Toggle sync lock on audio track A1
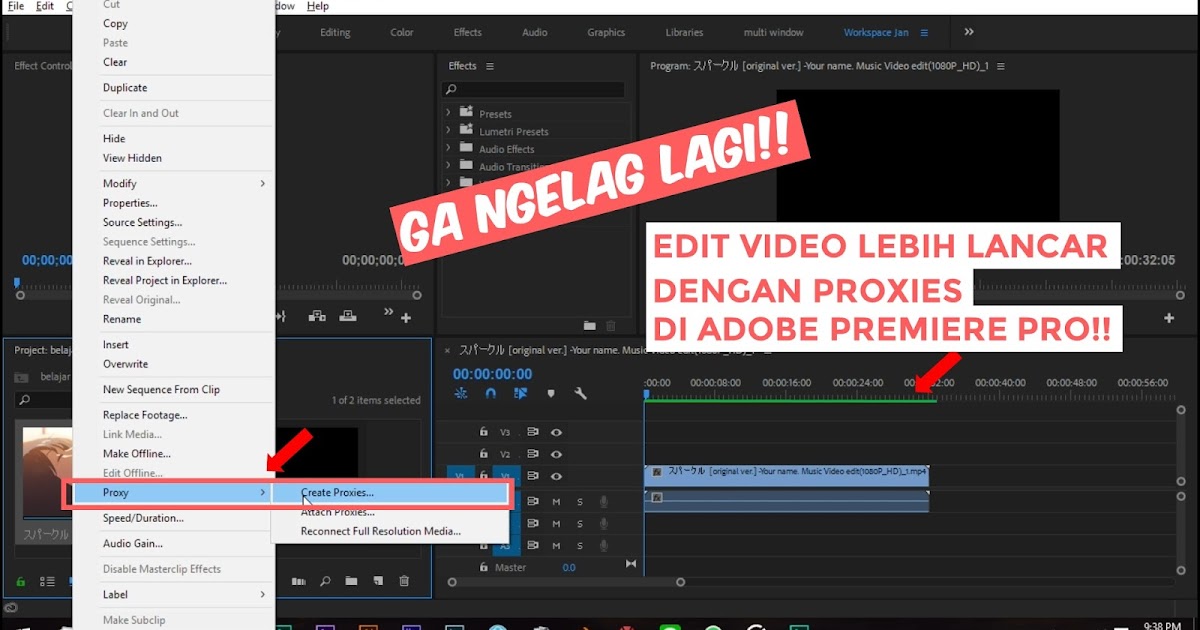Viewport: 1200px width, 630px height. pos(533,501)
